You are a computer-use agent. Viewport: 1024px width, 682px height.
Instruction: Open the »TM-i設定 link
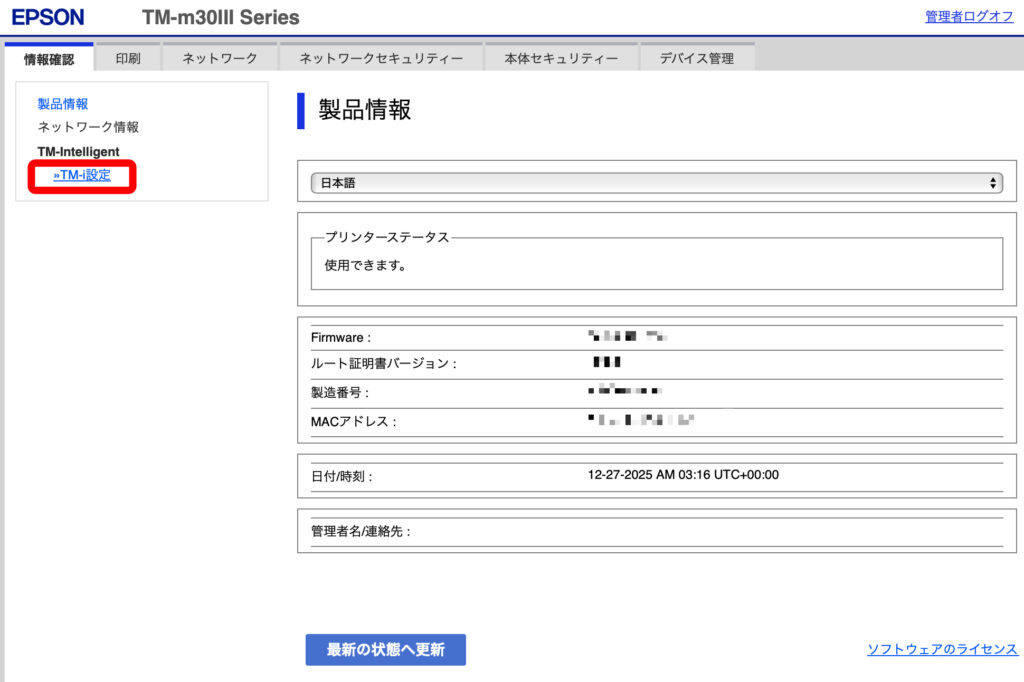pos(82,176)
